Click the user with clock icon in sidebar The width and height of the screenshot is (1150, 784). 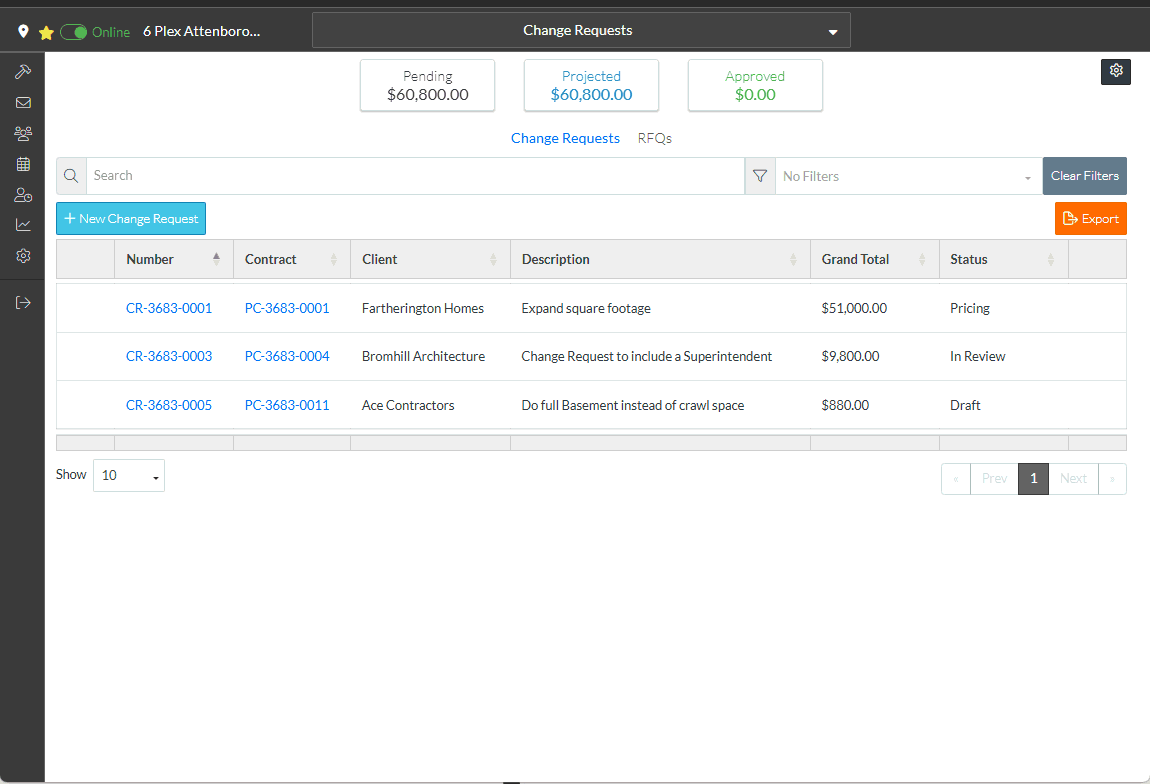pyautogui.click(x=23, y=195)
